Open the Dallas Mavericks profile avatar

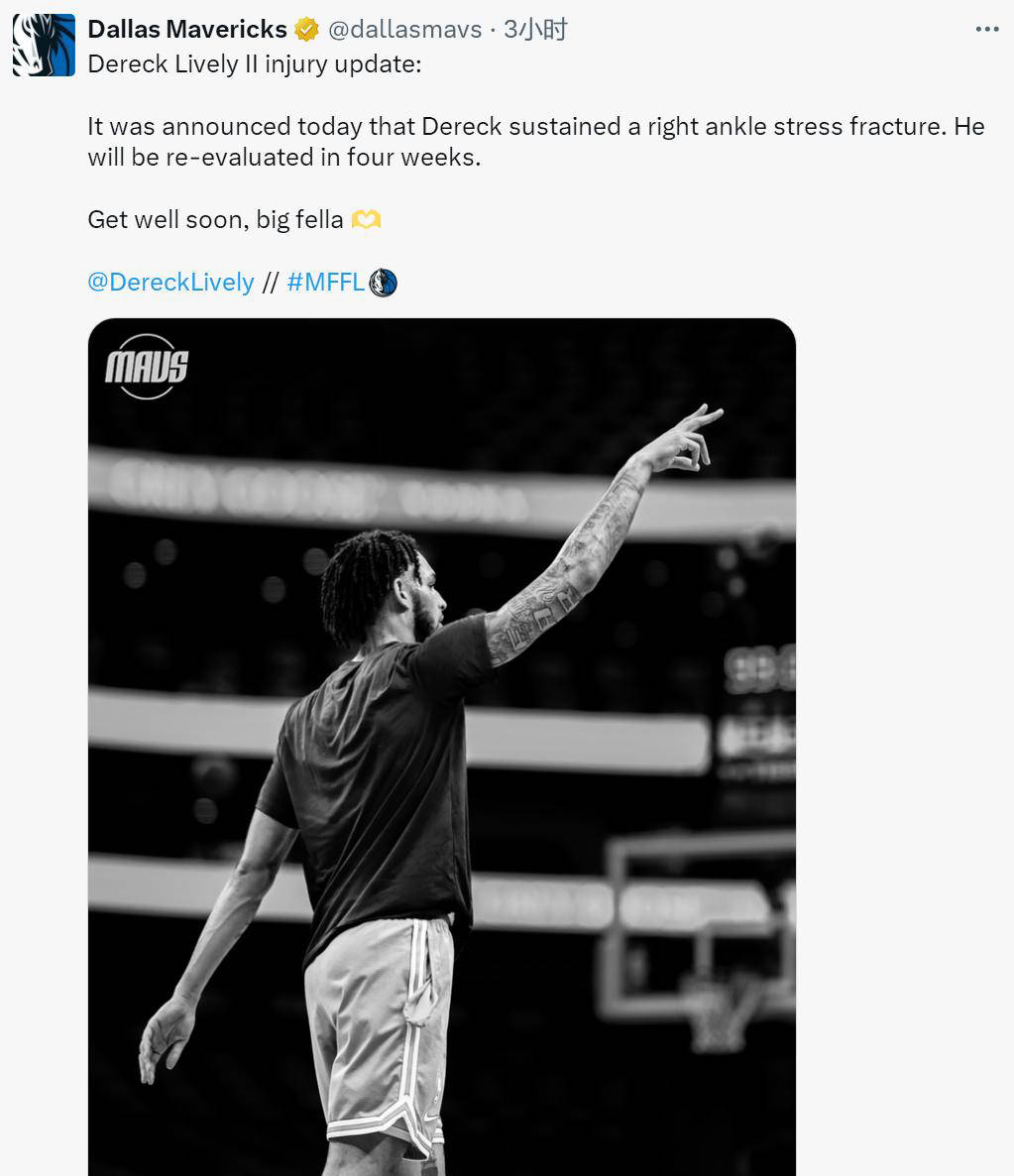click(44, 45)
